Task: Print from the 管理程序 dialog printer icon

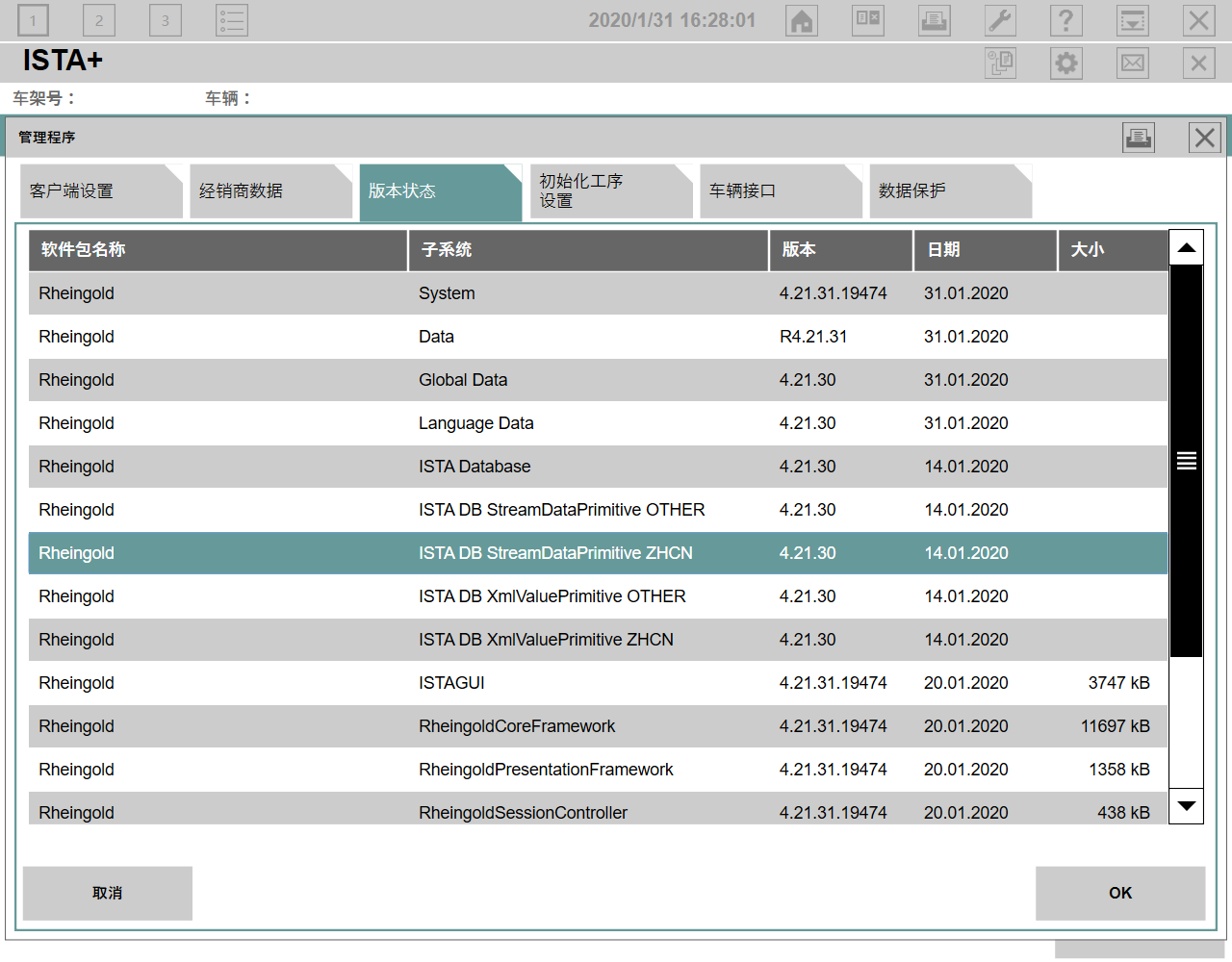Action: pos(1139,138)
